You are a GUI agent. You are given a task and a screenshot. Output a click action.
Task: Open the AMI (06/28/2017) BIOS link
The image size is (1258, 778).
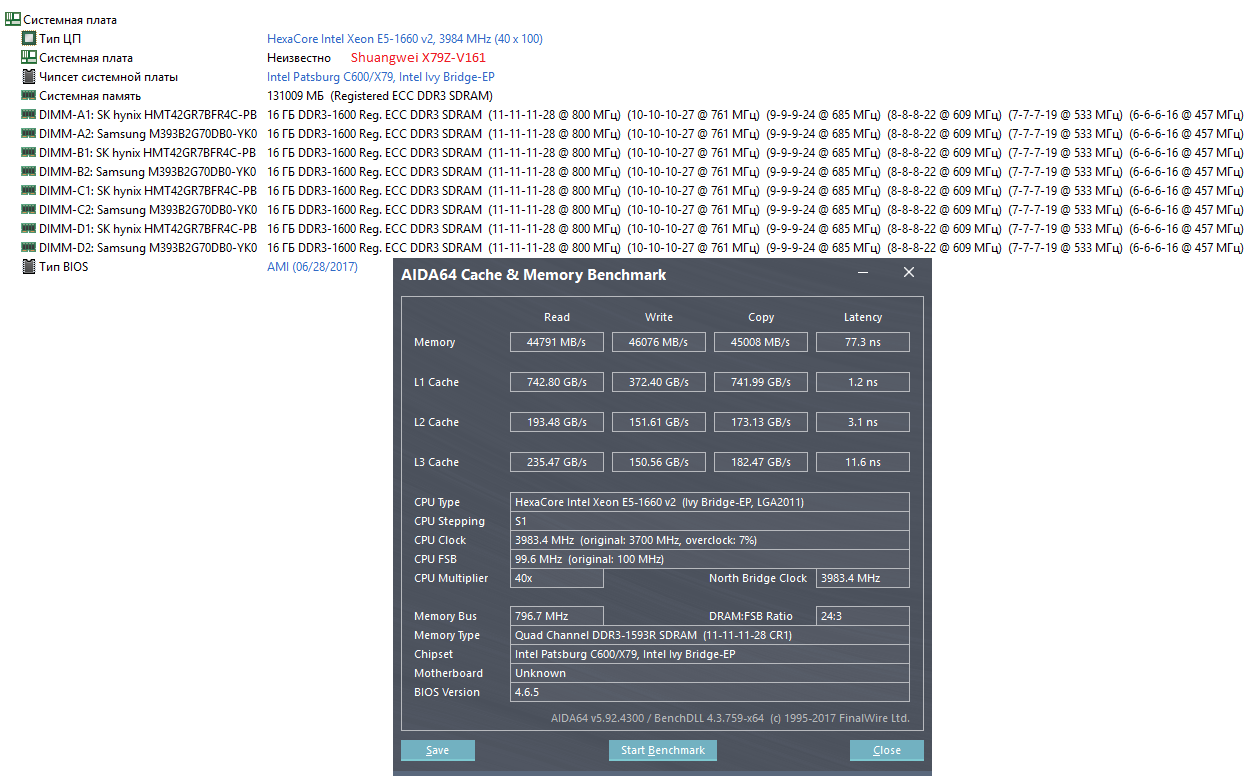coord(312,267)
